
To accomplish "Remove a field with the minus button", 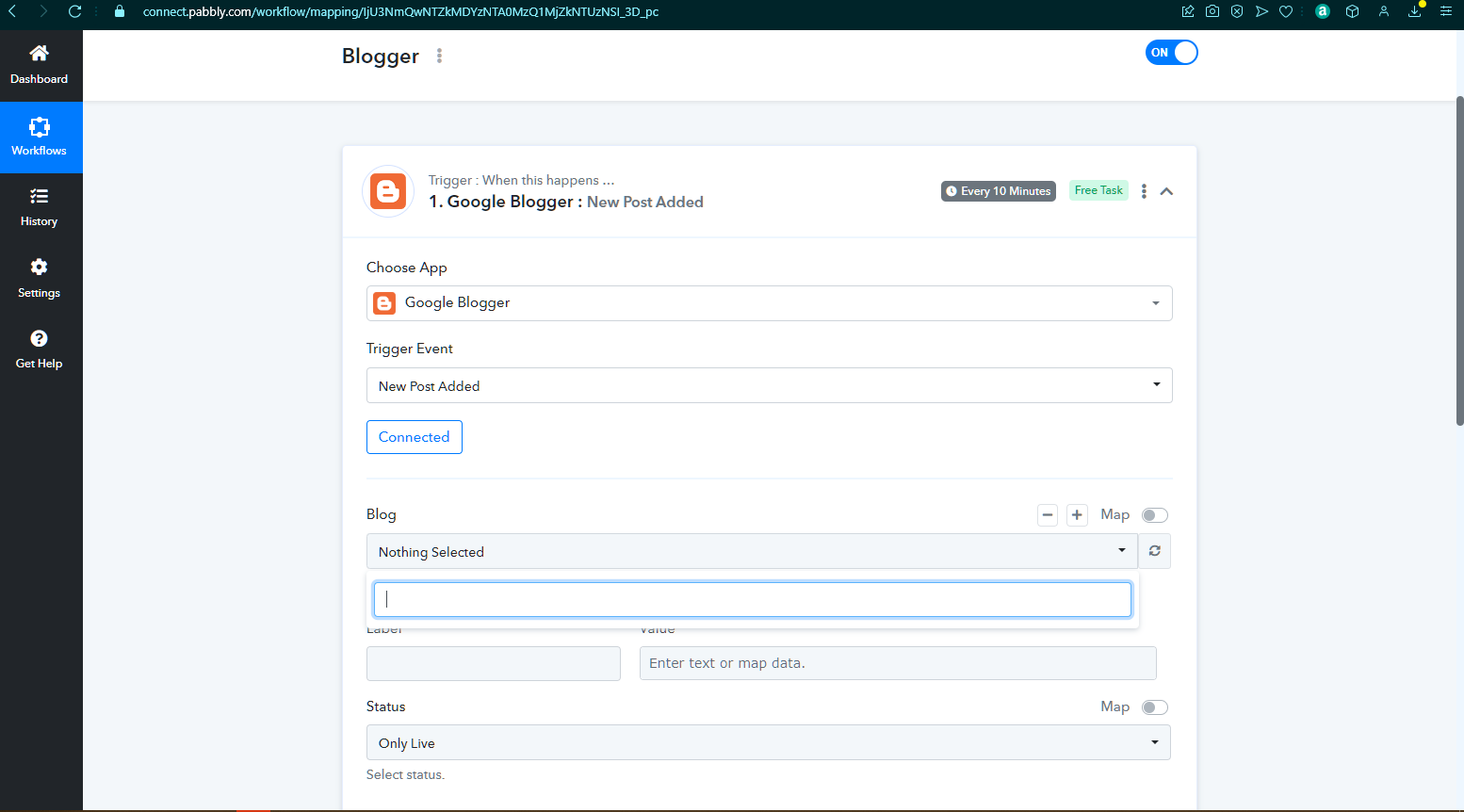I will (1048, 515).
